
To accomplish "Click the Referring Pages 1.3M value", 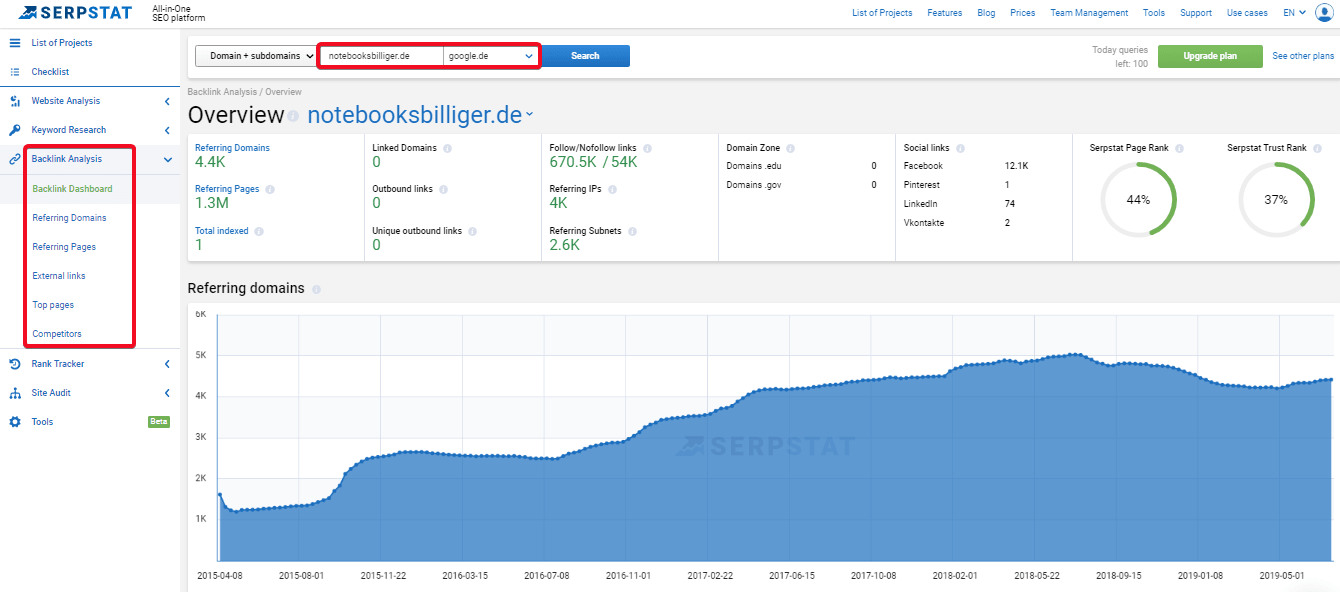I will point(212,203).
